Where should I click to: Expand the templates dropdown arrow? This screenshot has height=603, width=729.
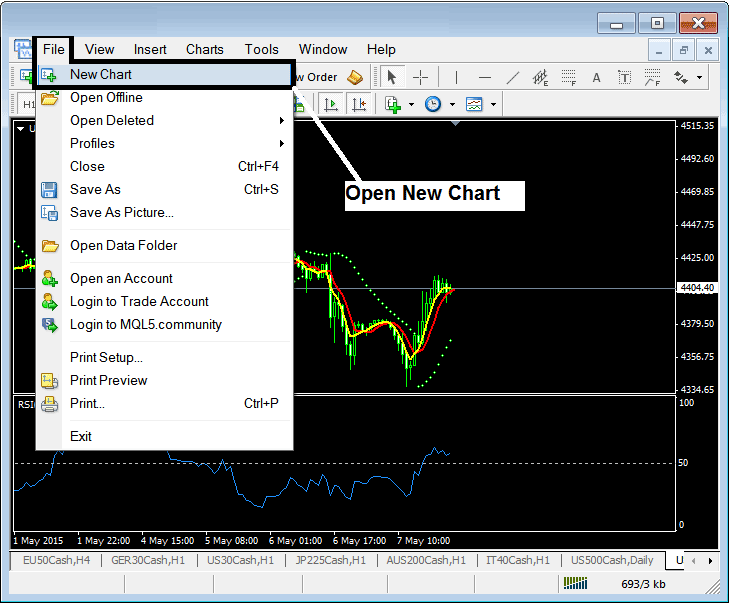[493, 105]
